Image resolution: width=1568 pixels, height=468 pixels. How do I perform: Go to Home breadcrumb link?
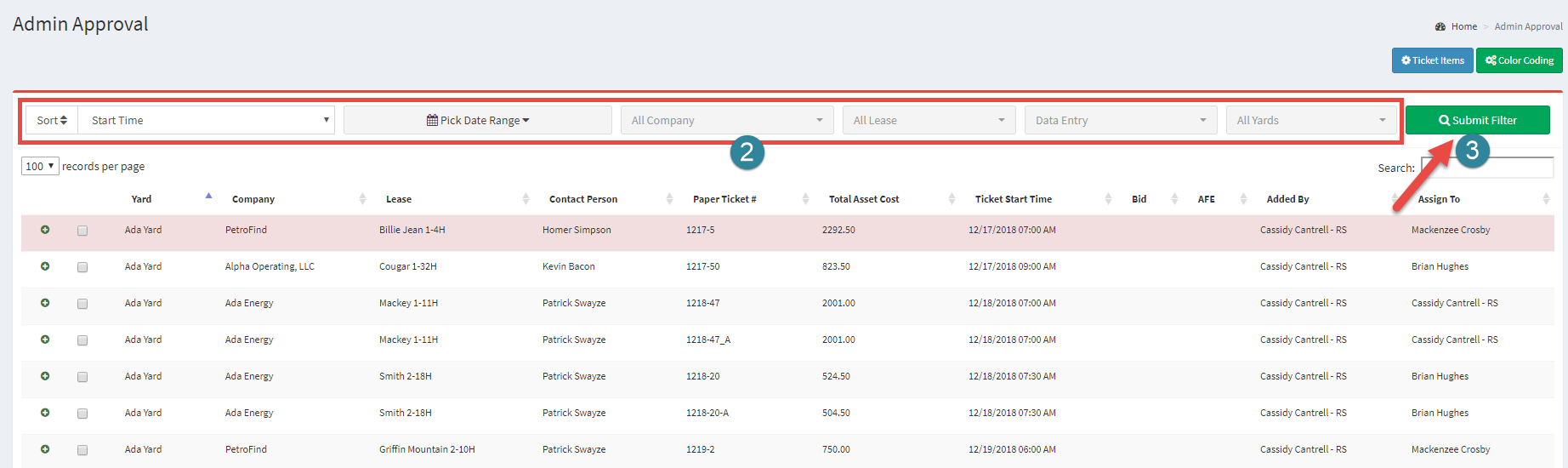1464,26
